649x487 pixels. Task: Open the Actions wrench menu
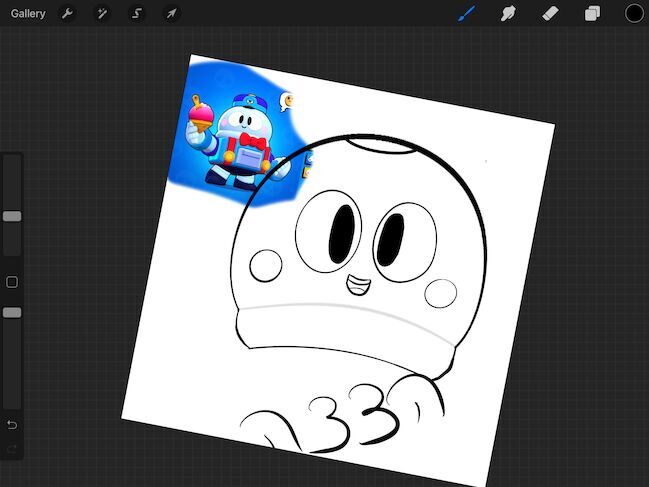tap(67, 14)
